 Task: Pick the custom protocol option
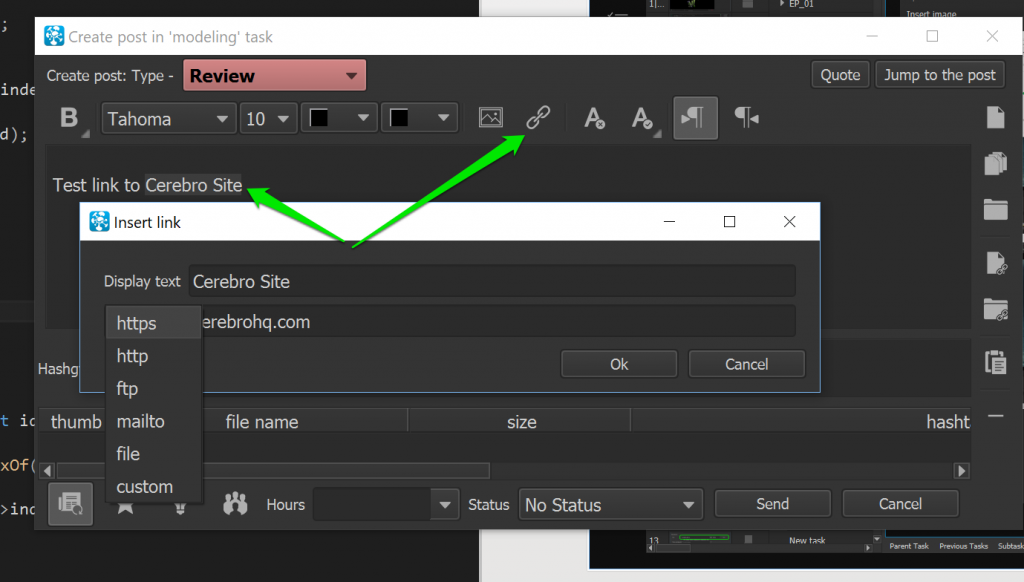coord(153,487)
